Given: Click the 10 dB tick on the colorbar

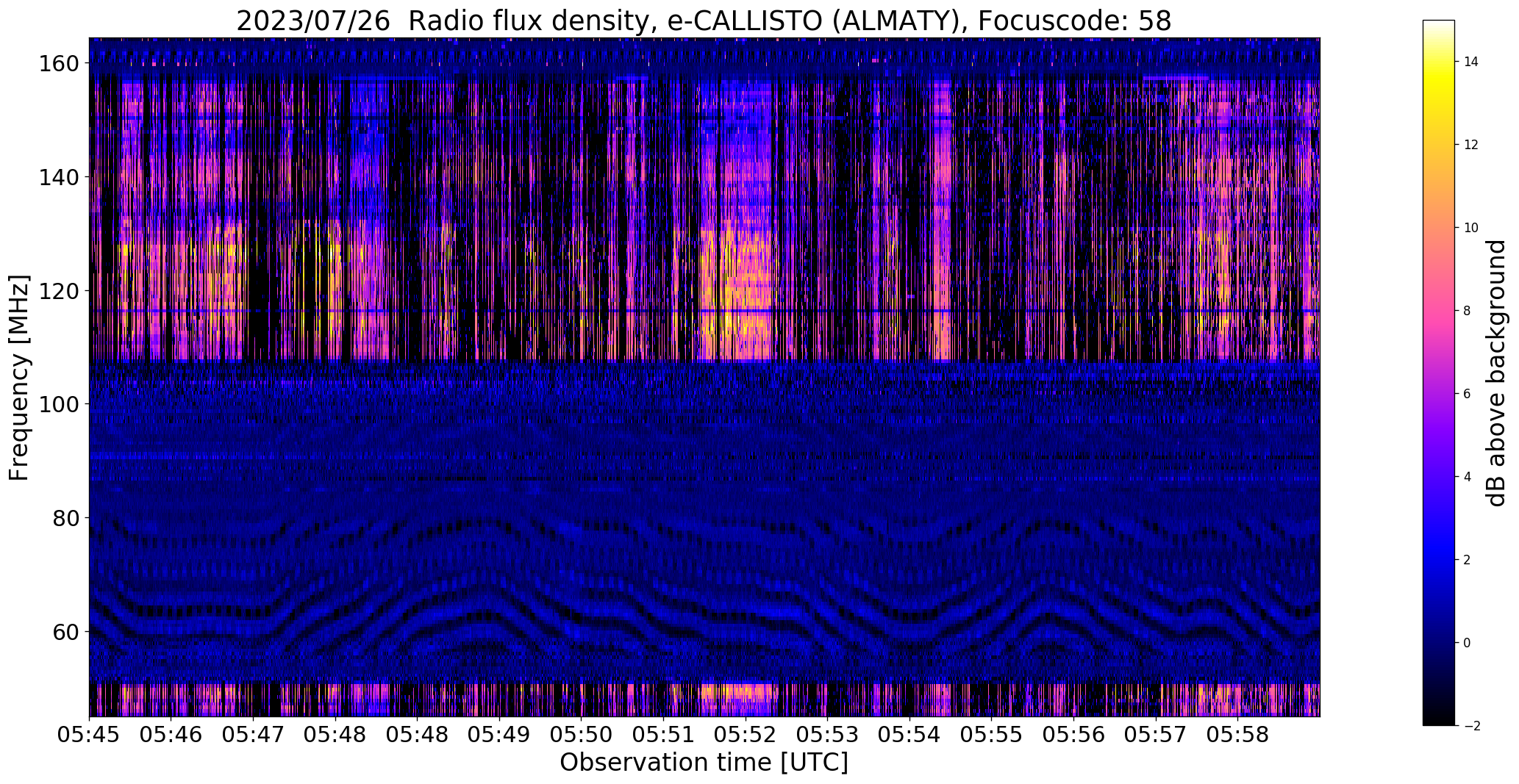Looking at the screenshot, I should [1470, 228].
